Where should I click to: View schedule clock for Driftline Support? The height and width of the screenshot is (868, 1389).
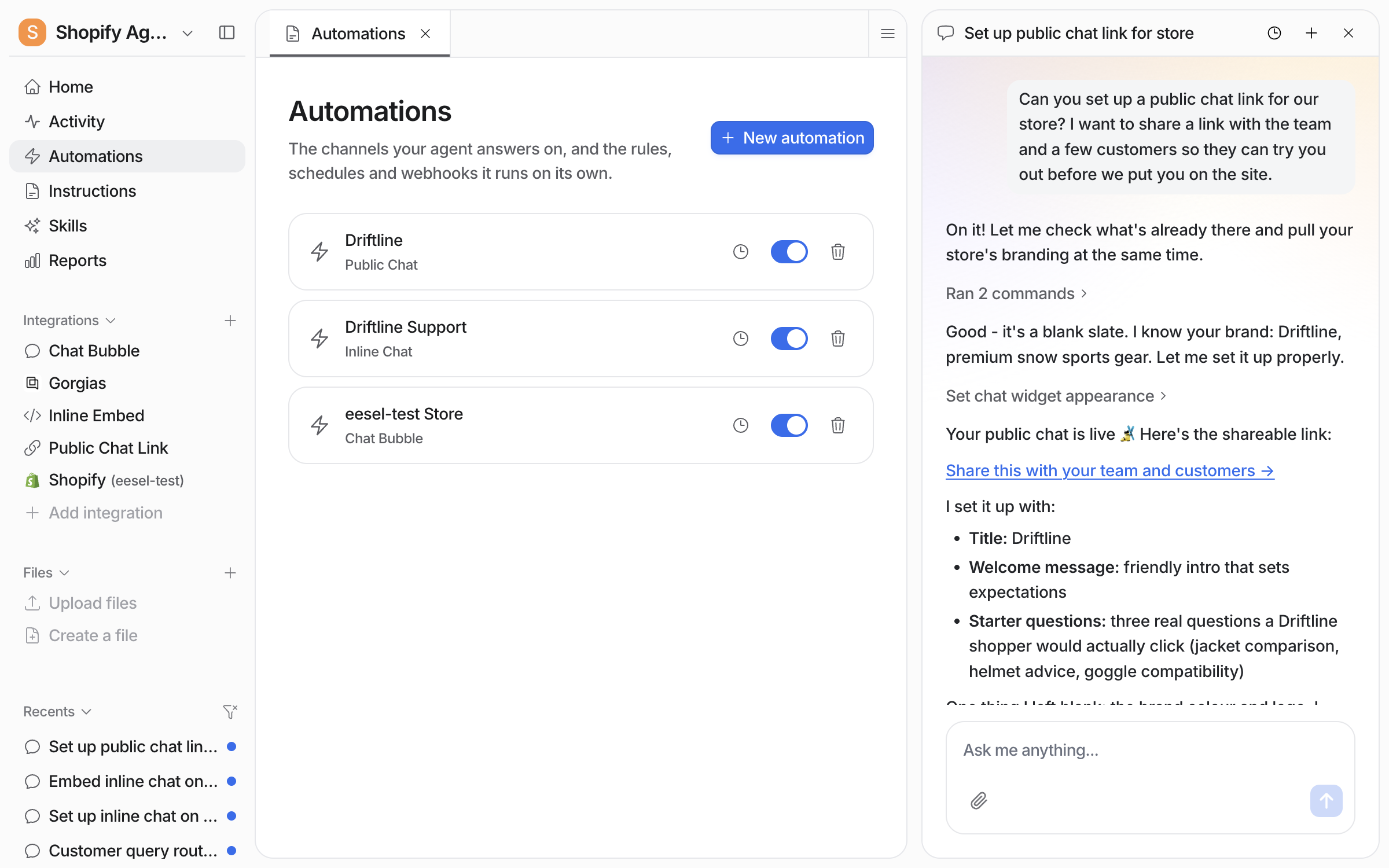(741, 339)
